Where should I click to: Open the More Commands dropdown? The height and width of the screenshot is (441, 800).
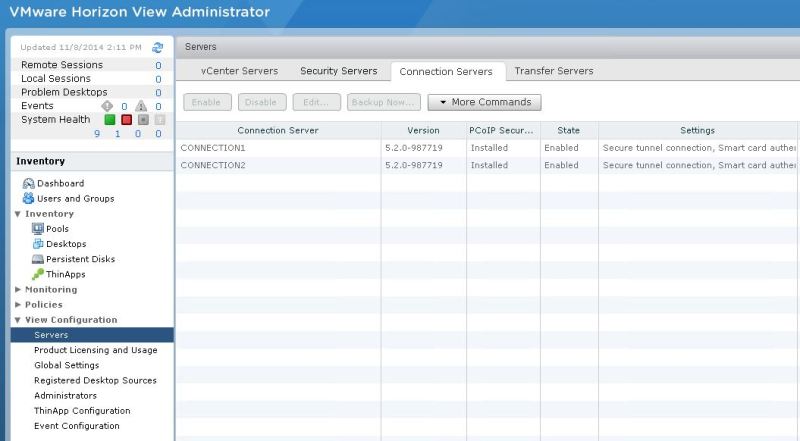[x=484, y=102]
